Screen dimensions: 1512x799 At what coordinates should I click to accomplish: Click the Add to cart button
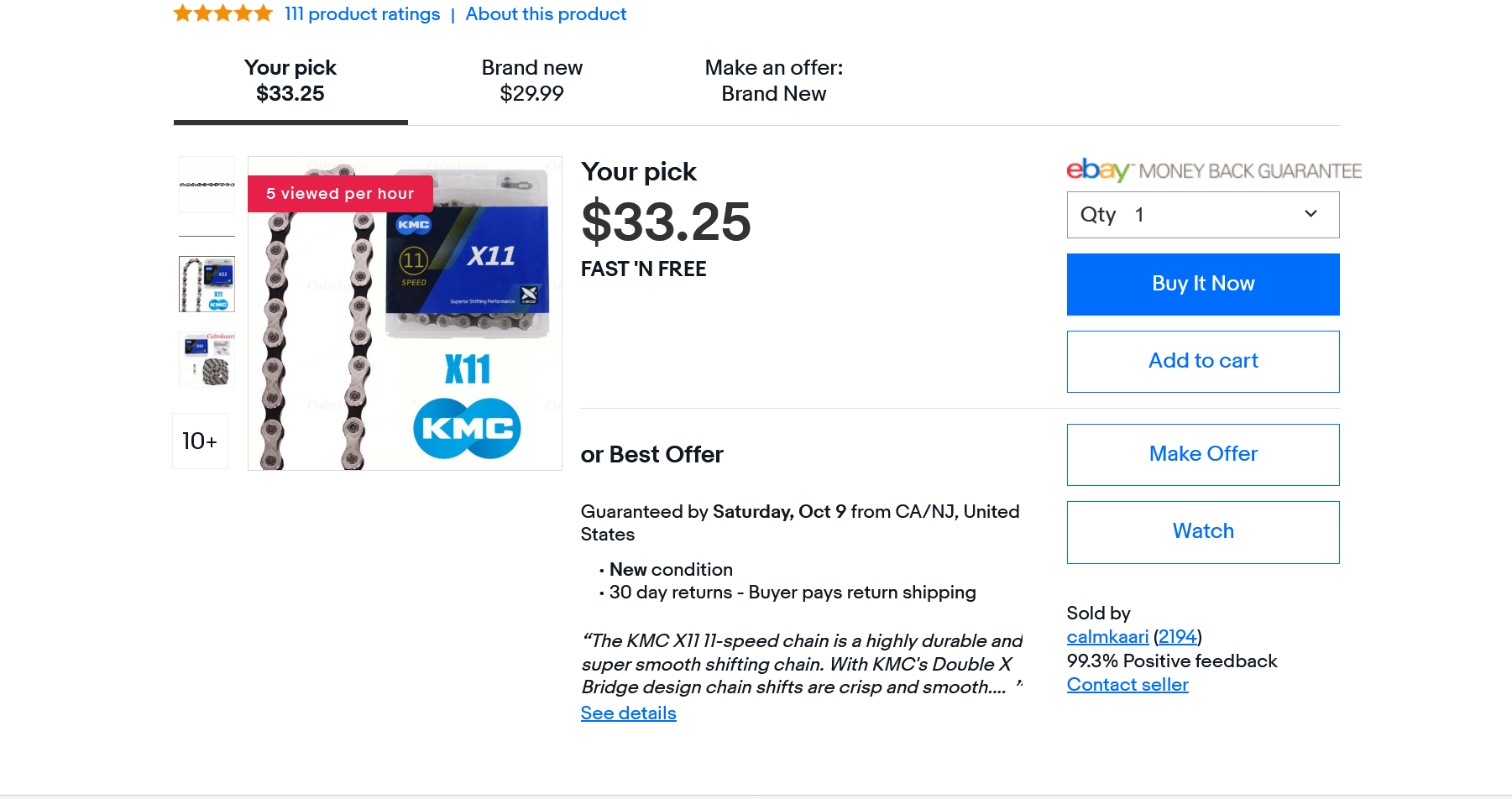pos(1202,361)
